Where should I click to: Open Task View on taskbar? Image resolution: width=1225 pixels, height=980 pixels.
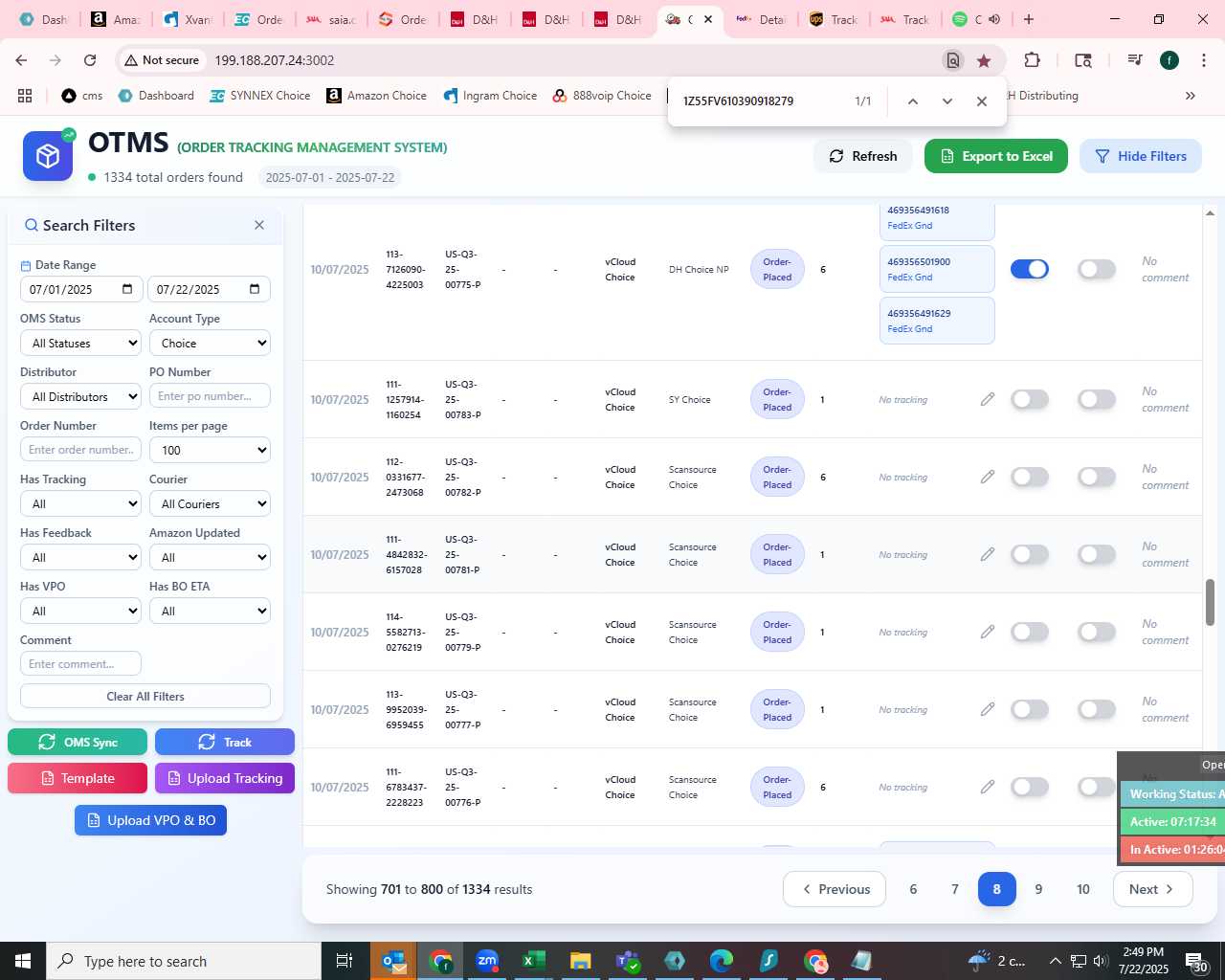coord(345,961)
